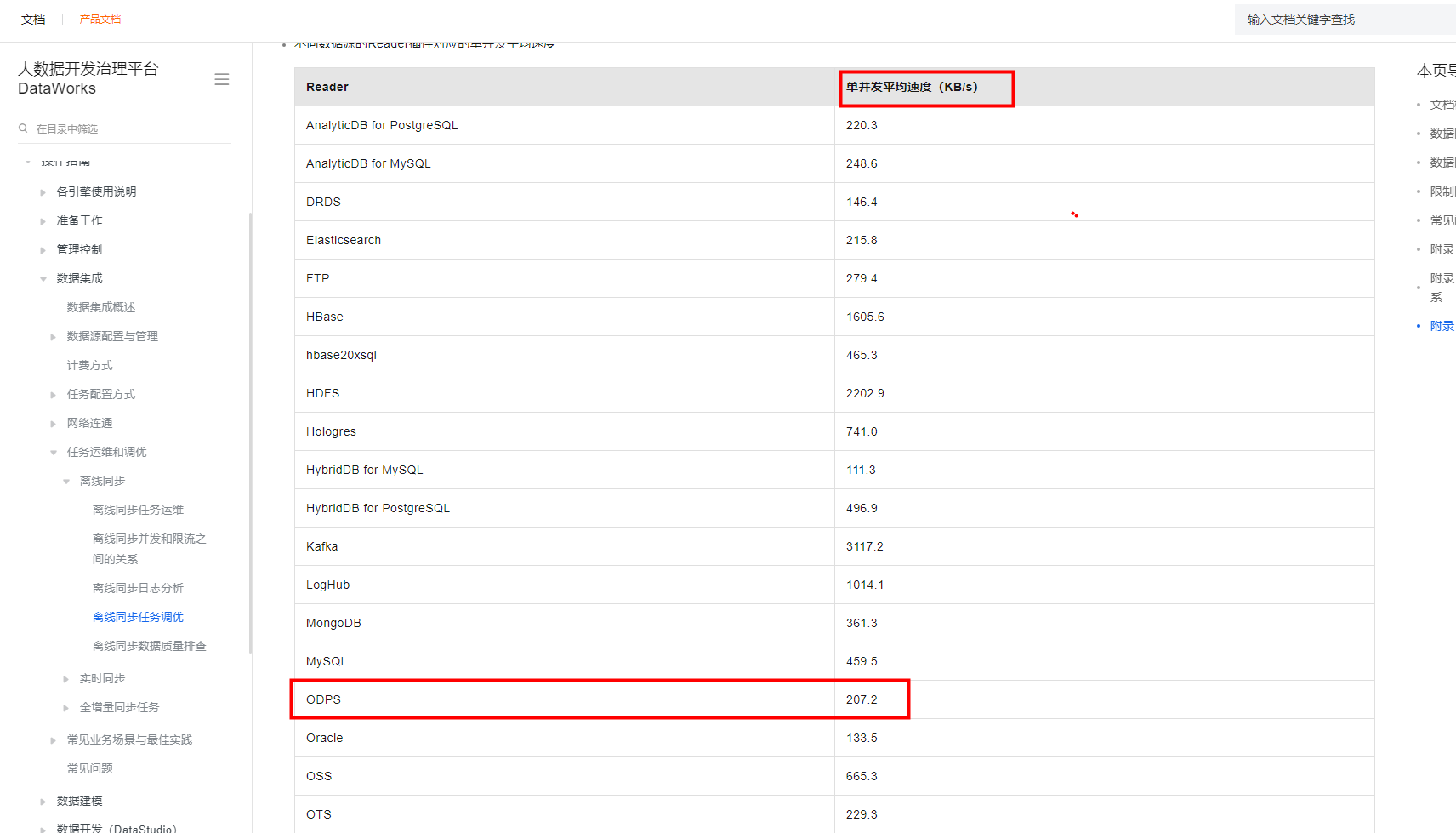Open 离线同步任务运维 page
This screenshot has height=833, width=1456.
139,510
